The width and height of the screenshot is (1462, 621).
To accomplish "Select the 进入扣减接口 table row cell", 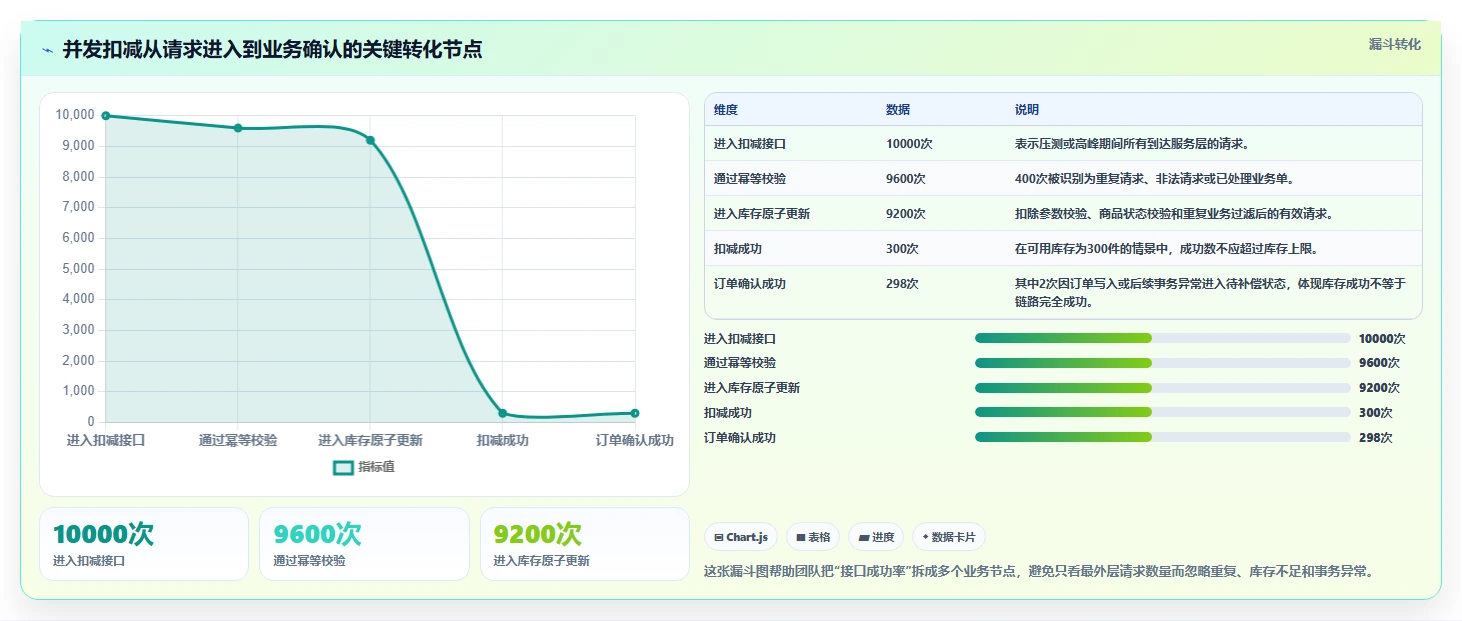I will 750,144.
